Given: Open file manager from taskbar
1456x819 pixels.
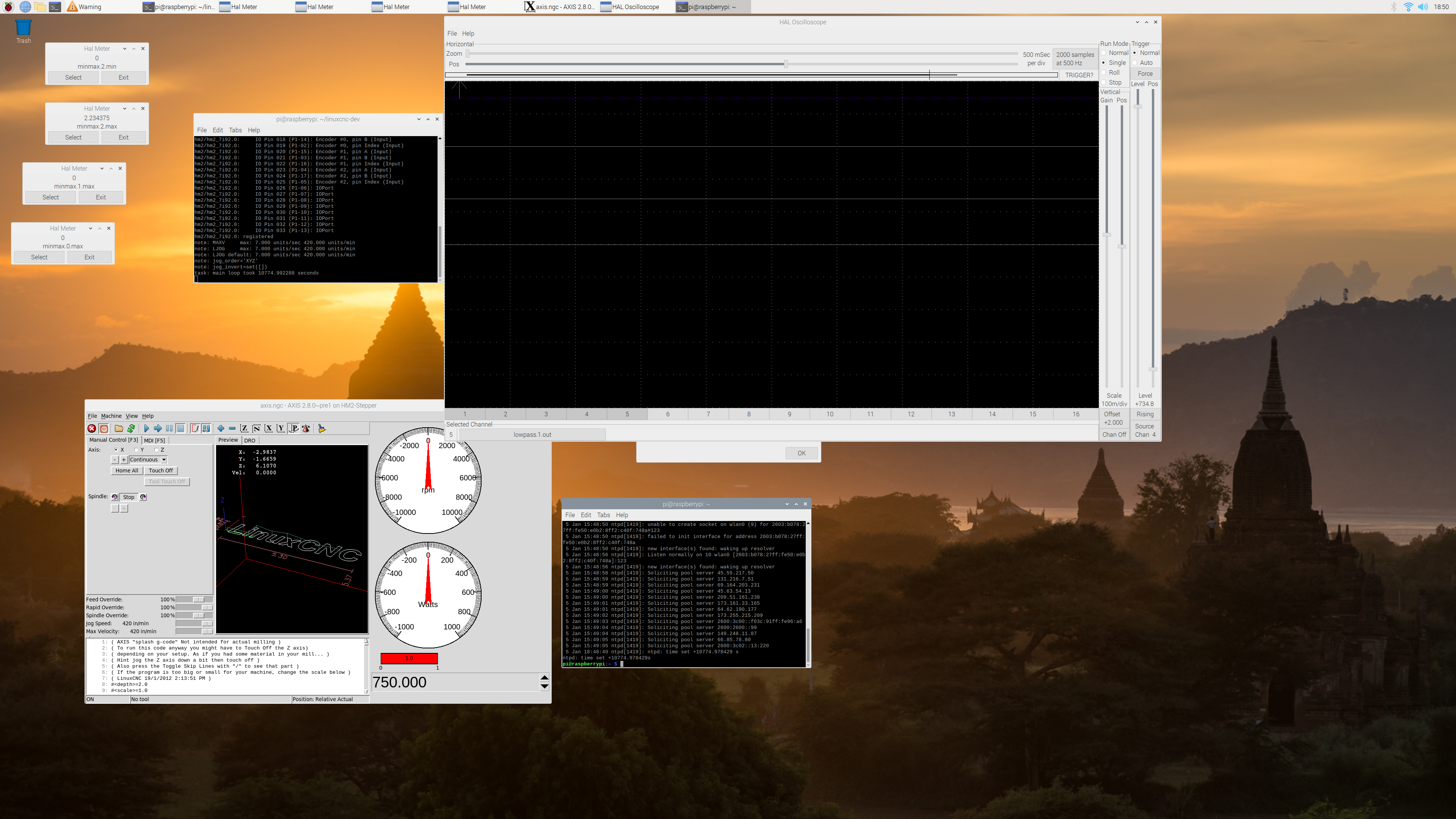Looking at the screenshot, I should coord(40,7).
